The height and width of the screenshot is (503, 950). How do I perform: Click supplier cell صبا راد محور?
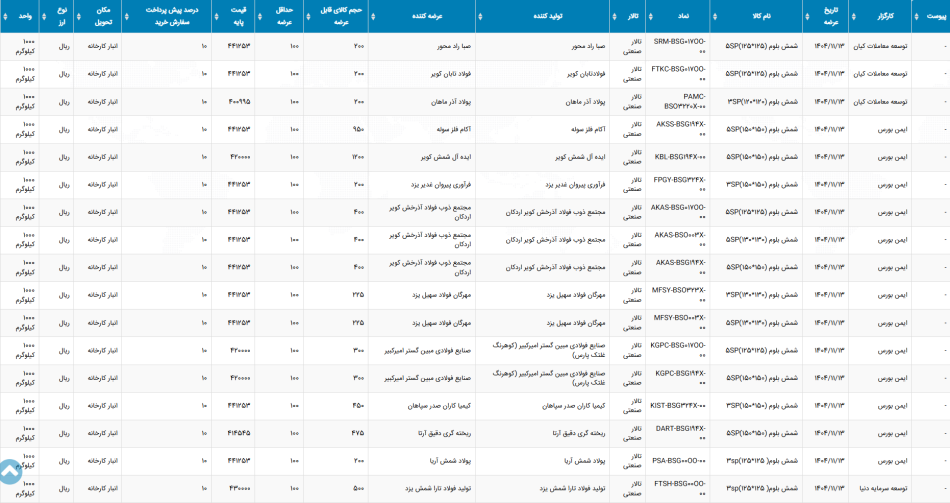(x=454, y=47)
